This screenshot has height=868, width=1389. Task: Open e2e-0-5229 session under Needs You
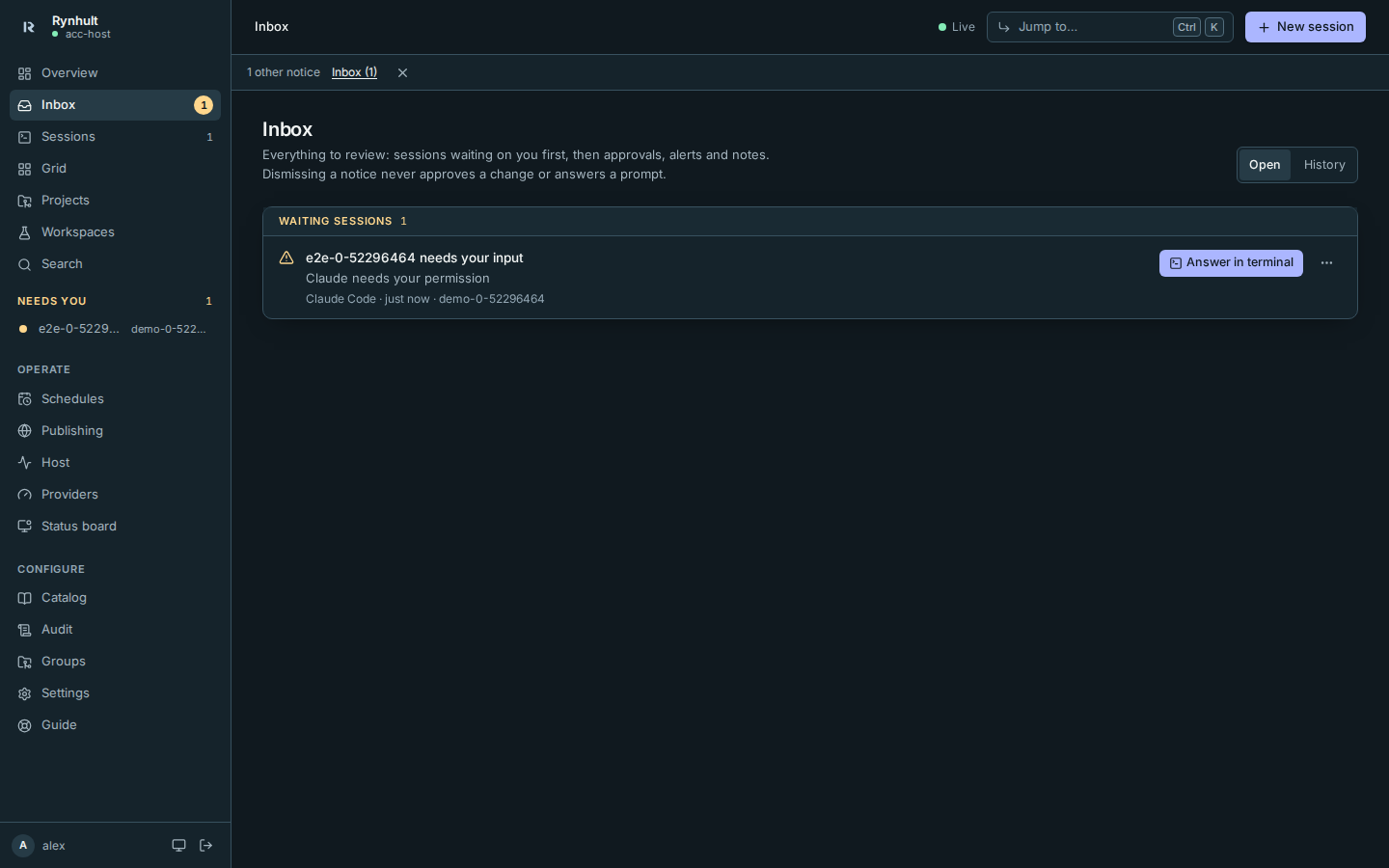(x=115, y=329)
